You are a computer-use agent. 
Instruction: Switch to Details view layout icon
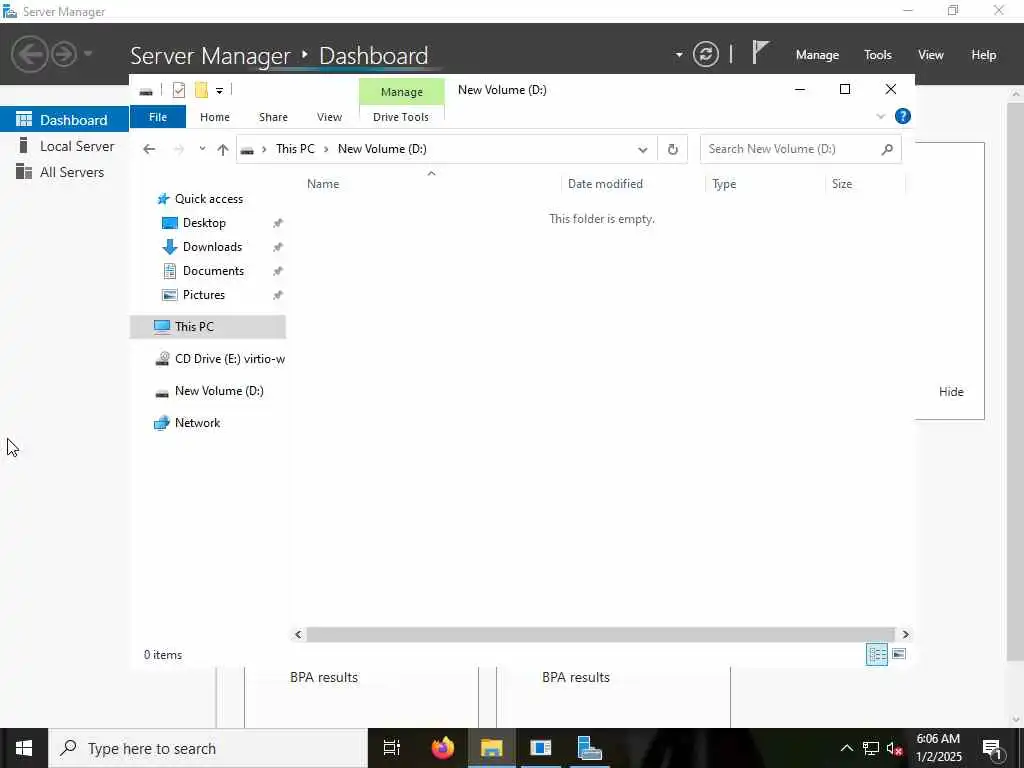pyautogui.click(x=876, y=654)
